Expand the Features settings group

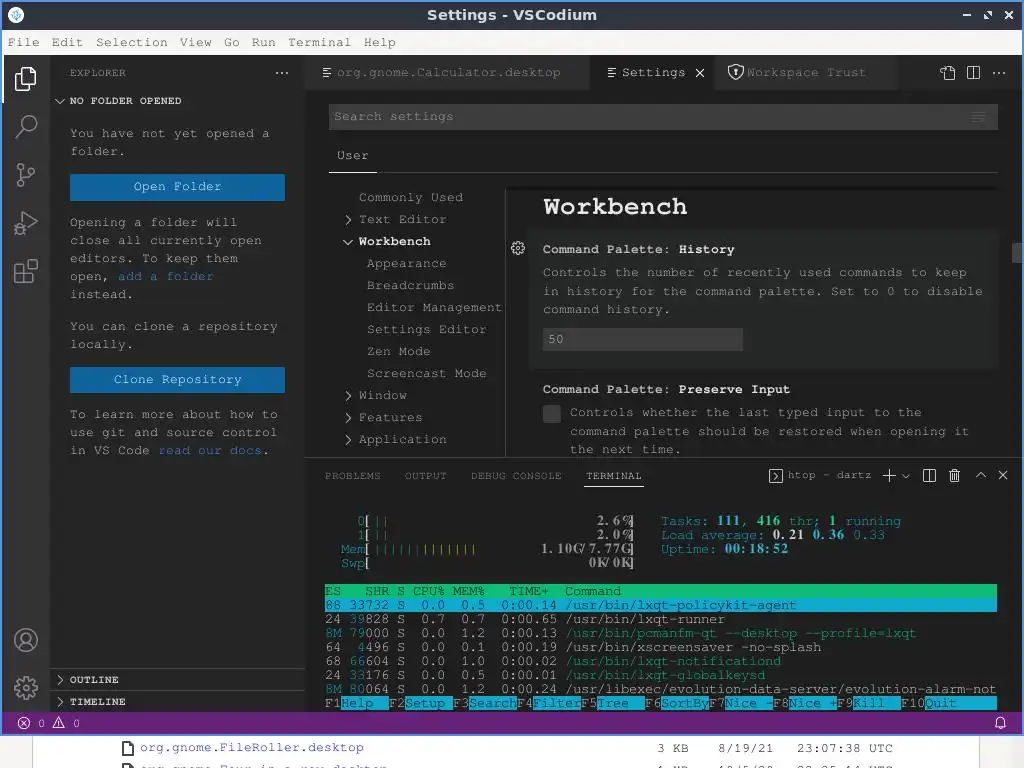(348, 418)
